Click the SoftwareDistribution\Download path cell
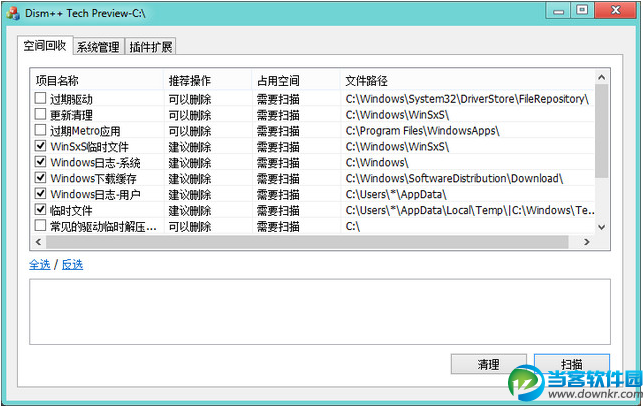The image size is (644, 408). [x=454, y=179]
